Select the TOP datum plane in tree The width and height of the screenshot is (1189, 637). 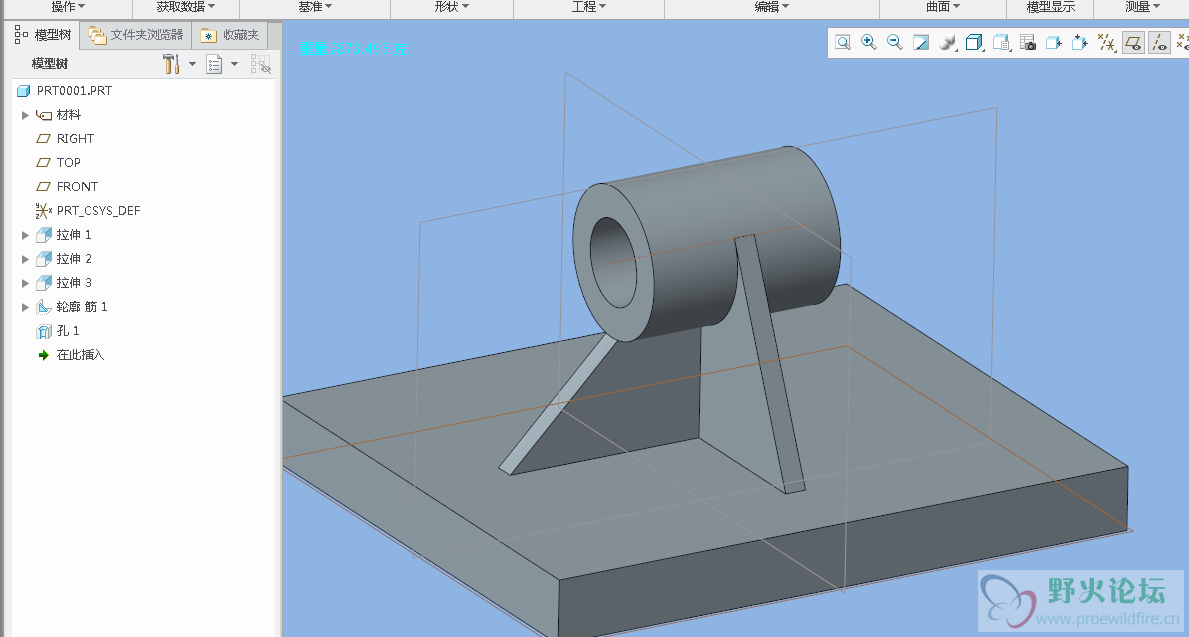(58, 163)
